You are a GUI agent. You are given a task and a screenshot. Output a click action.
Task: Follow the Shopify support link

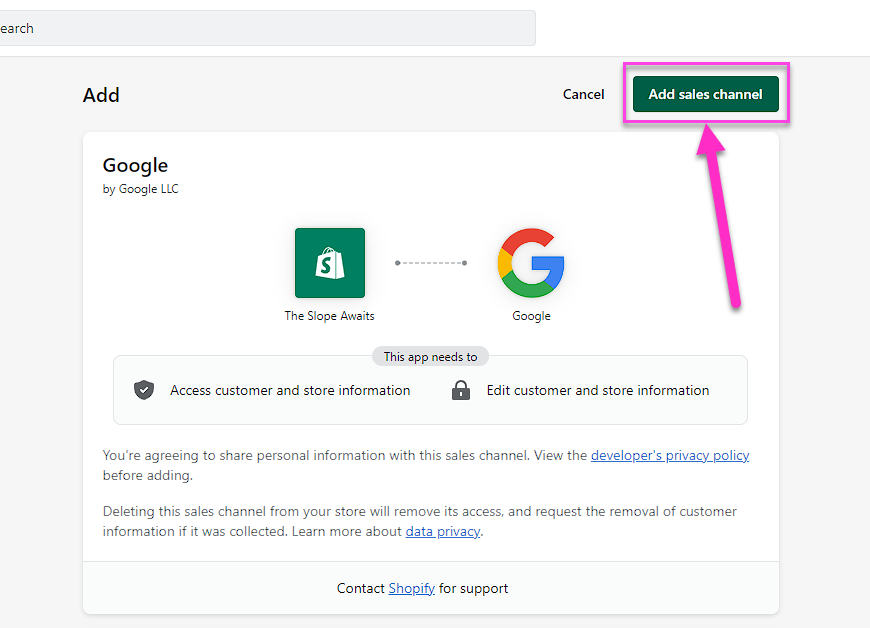(x=411, y=588)
